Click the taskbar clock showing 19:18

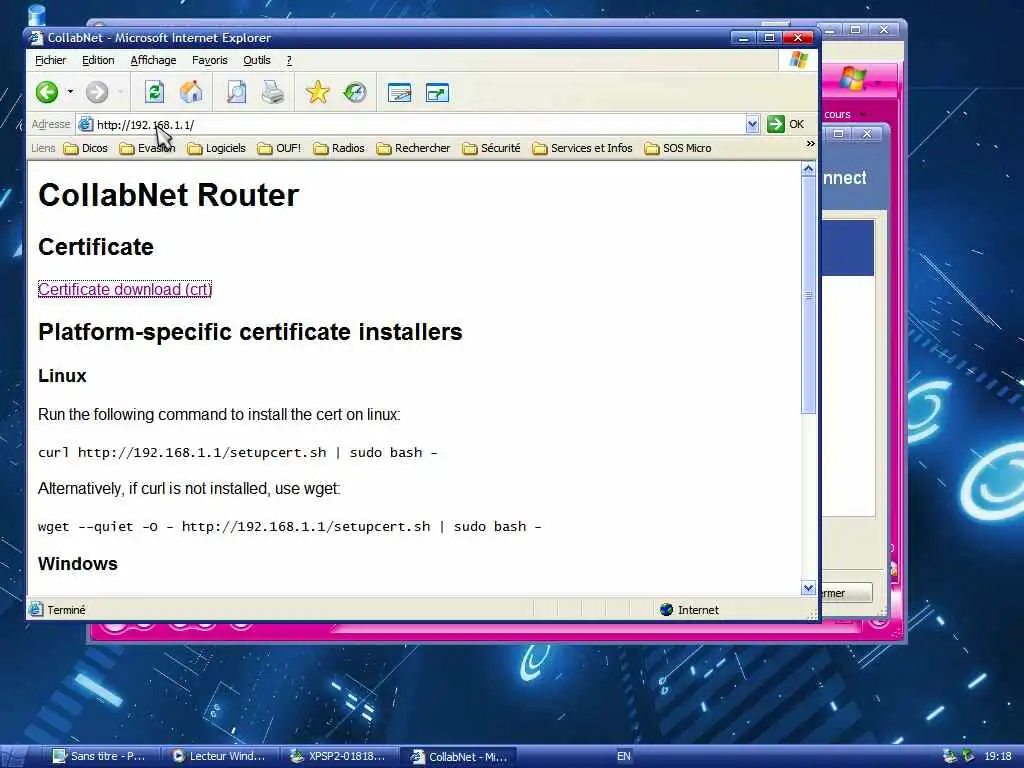(998, 756)
